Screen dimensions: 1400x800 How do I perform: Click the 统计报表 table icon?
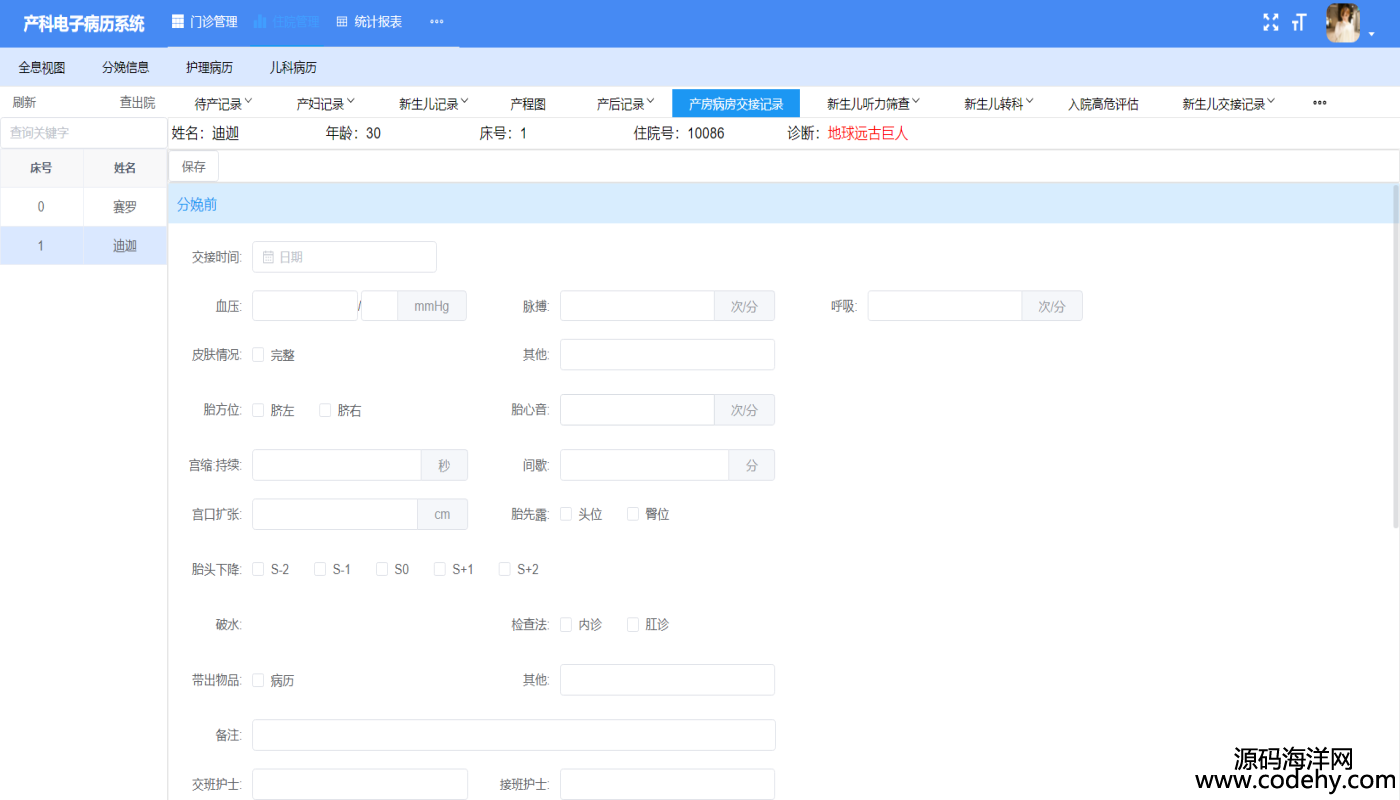click(x=342, y=21)
